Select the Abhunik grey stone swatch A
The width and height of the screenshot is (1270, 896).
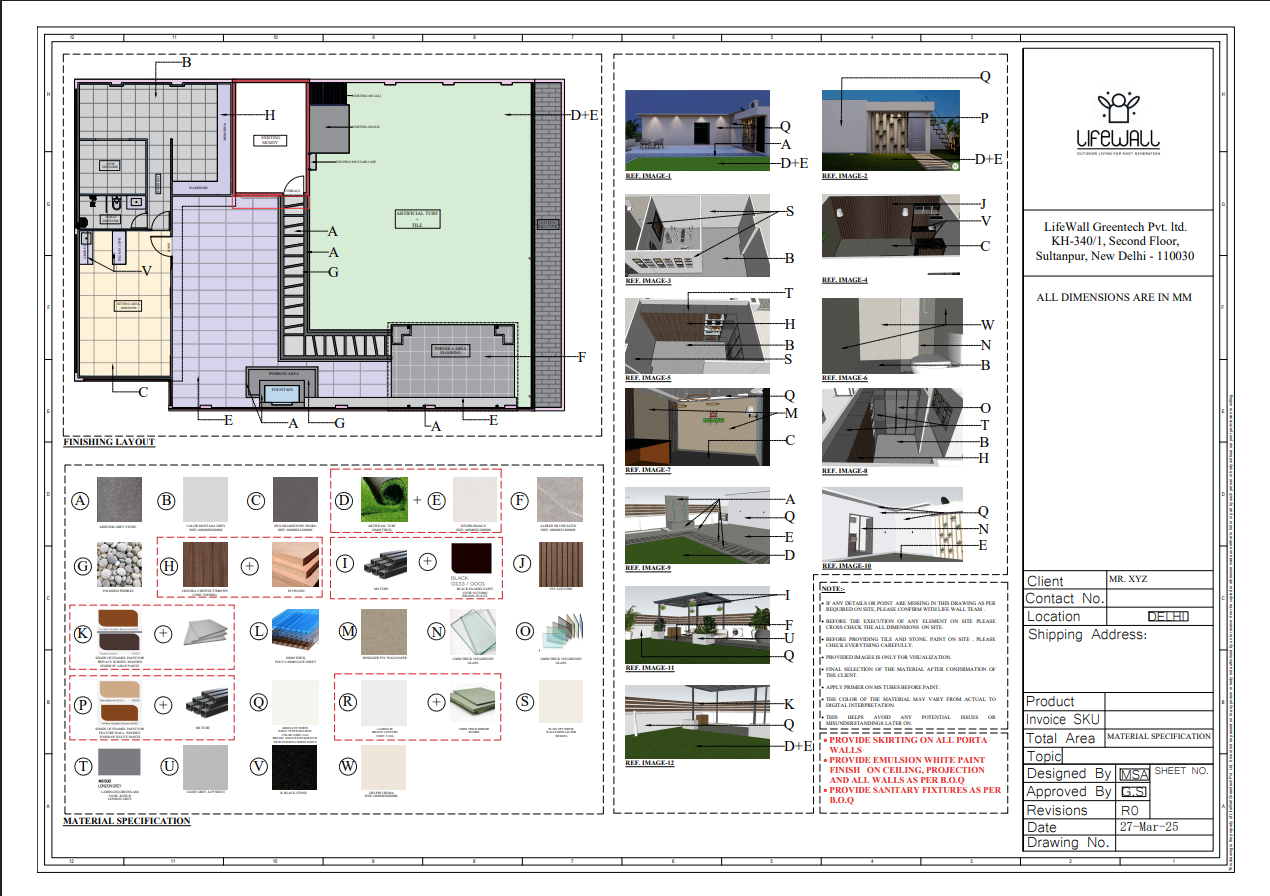click(120, 499)
